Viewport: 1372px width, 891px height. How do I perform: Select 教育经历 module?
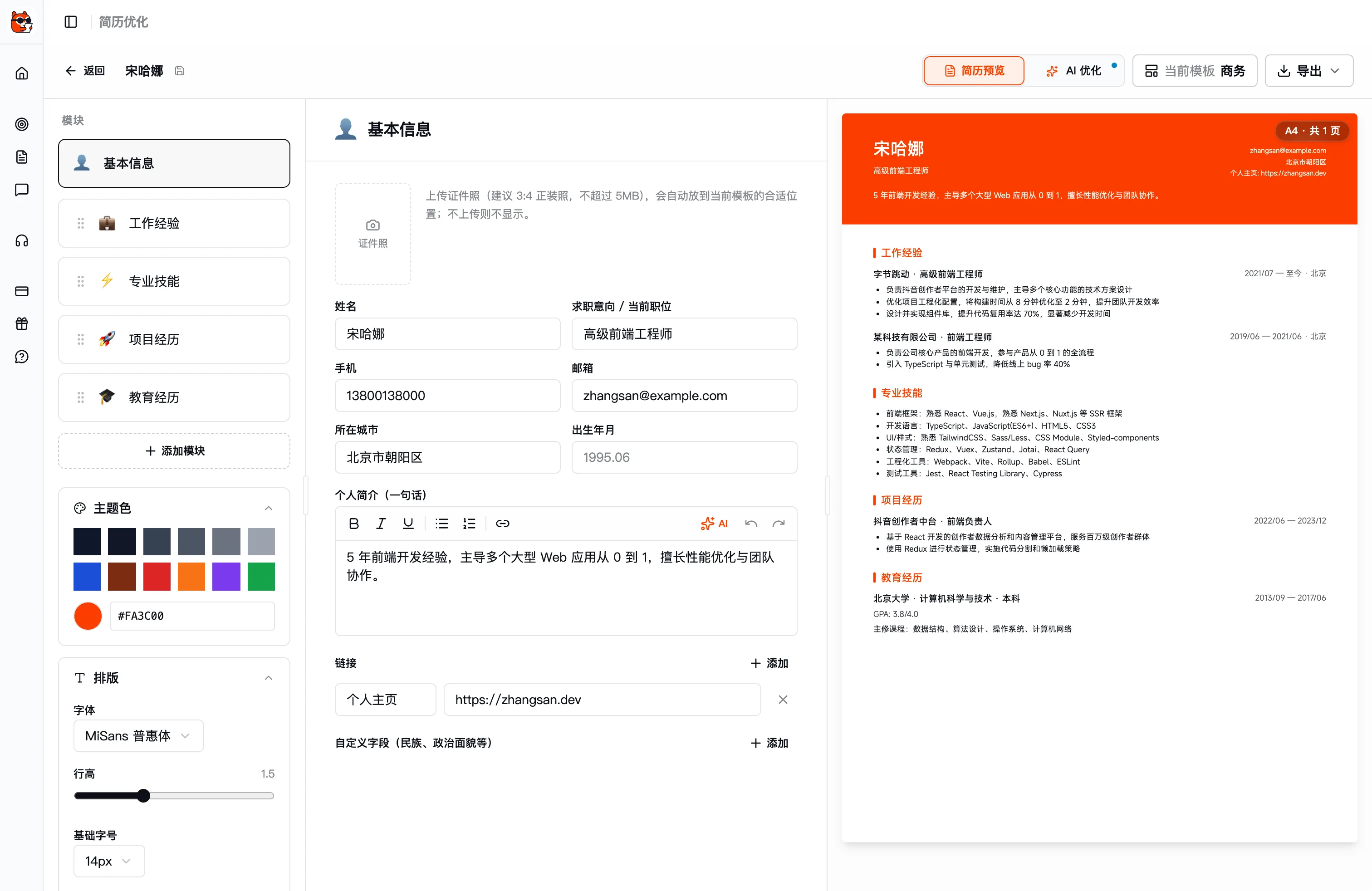174,397
